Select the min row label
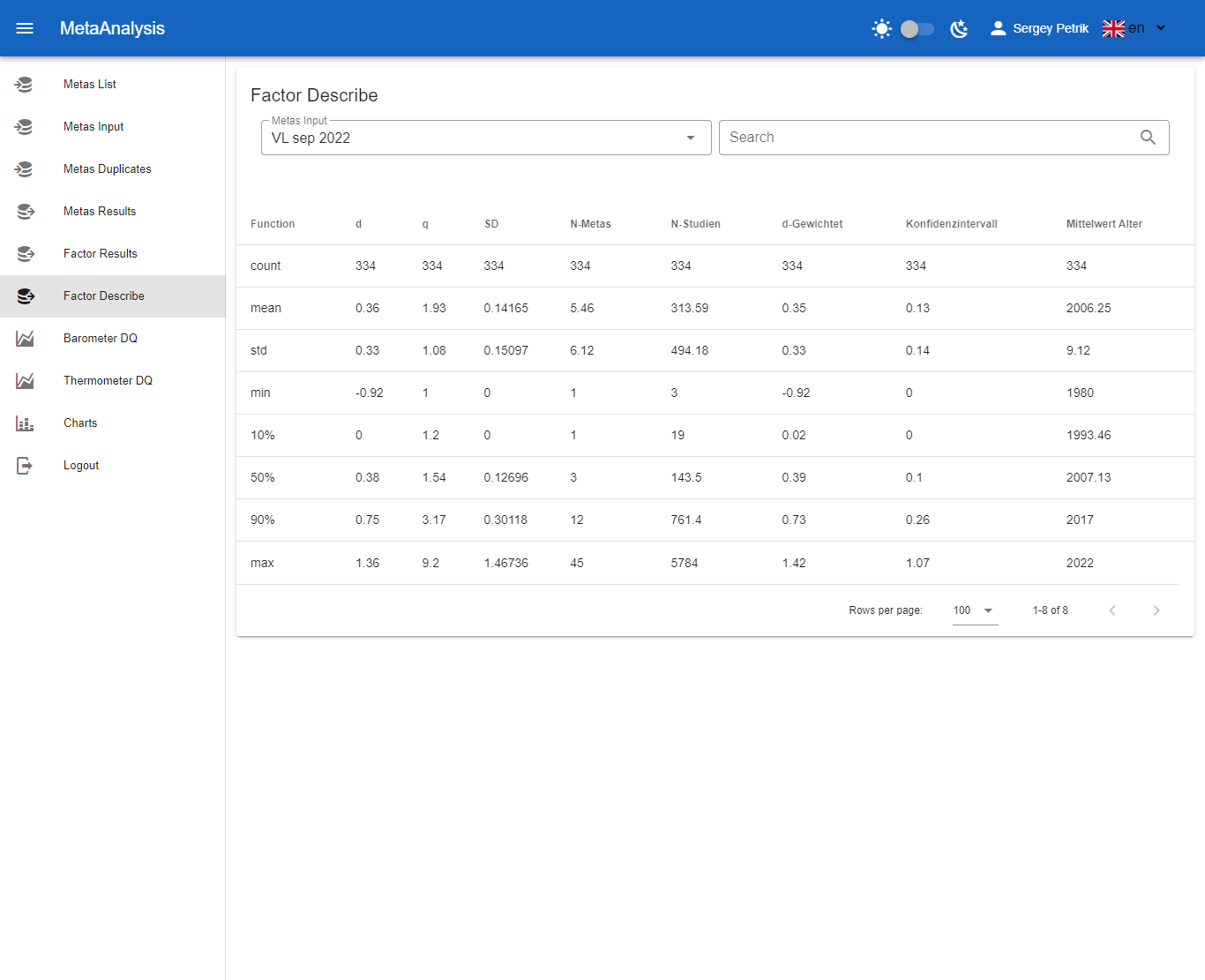Screen dimensions: 1205x980 point(260,393)
